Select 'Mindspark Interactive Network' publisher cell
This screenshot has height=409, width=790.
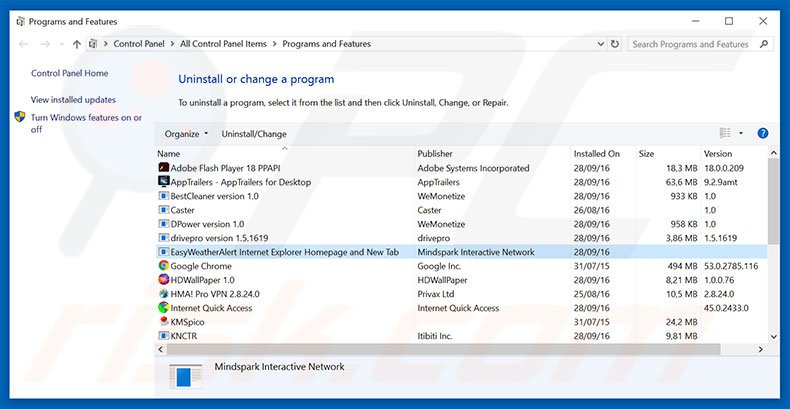tap(476, 252)
